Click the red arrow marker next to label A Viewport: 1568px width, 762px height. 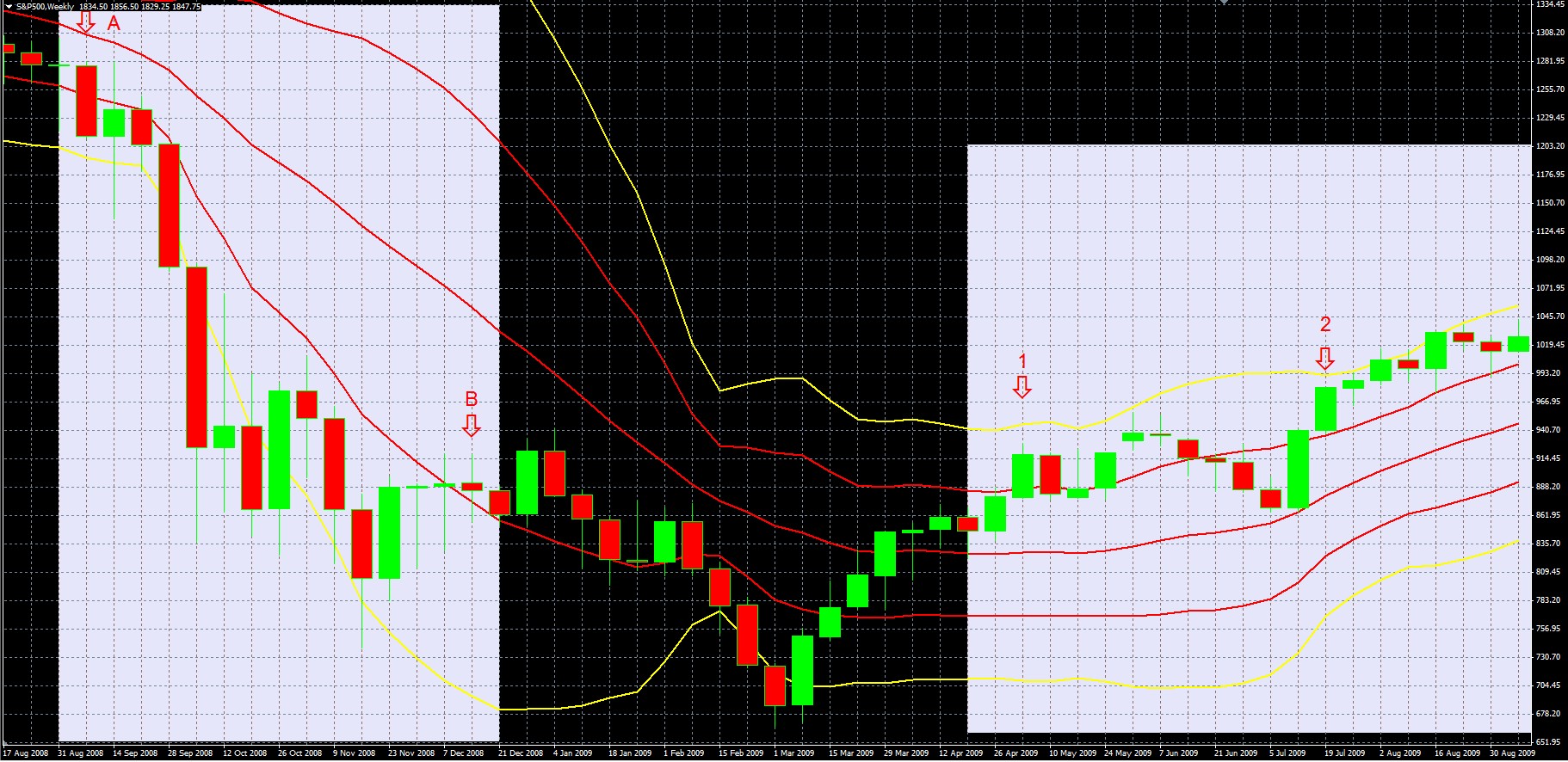(x=85, y=22)
